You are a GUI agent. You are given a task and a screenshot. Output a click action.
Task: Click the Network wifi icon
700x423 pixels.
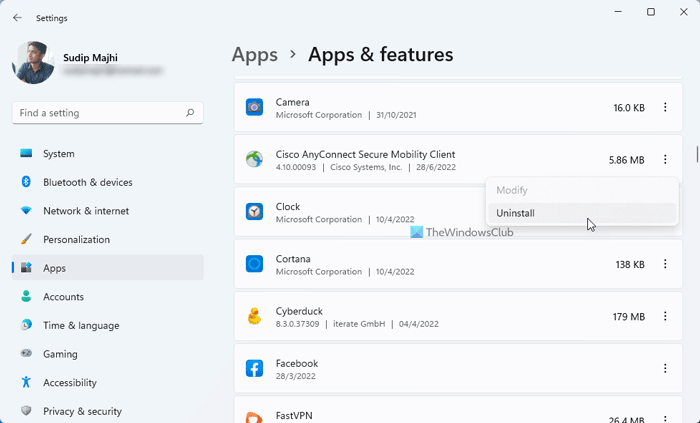(26, 210)
